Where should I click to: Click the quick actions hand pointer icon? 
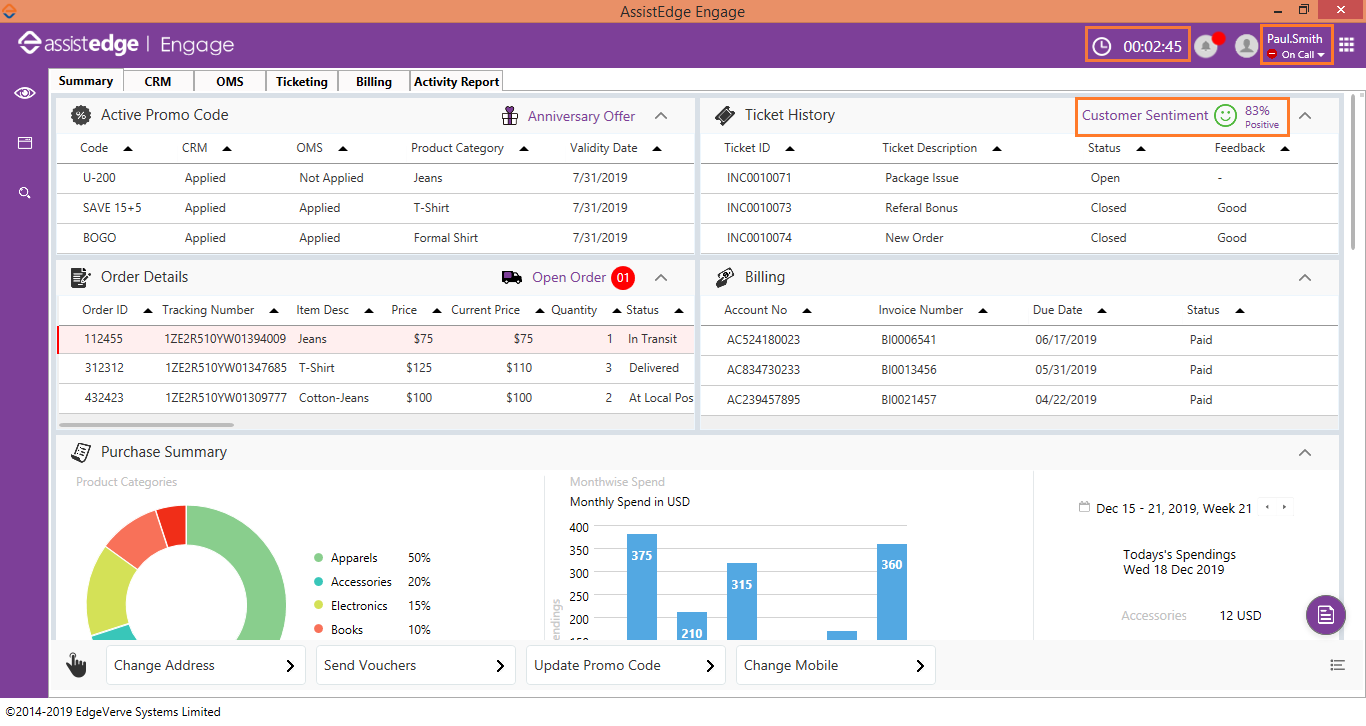pyautogui.click(x=76, y=665)
